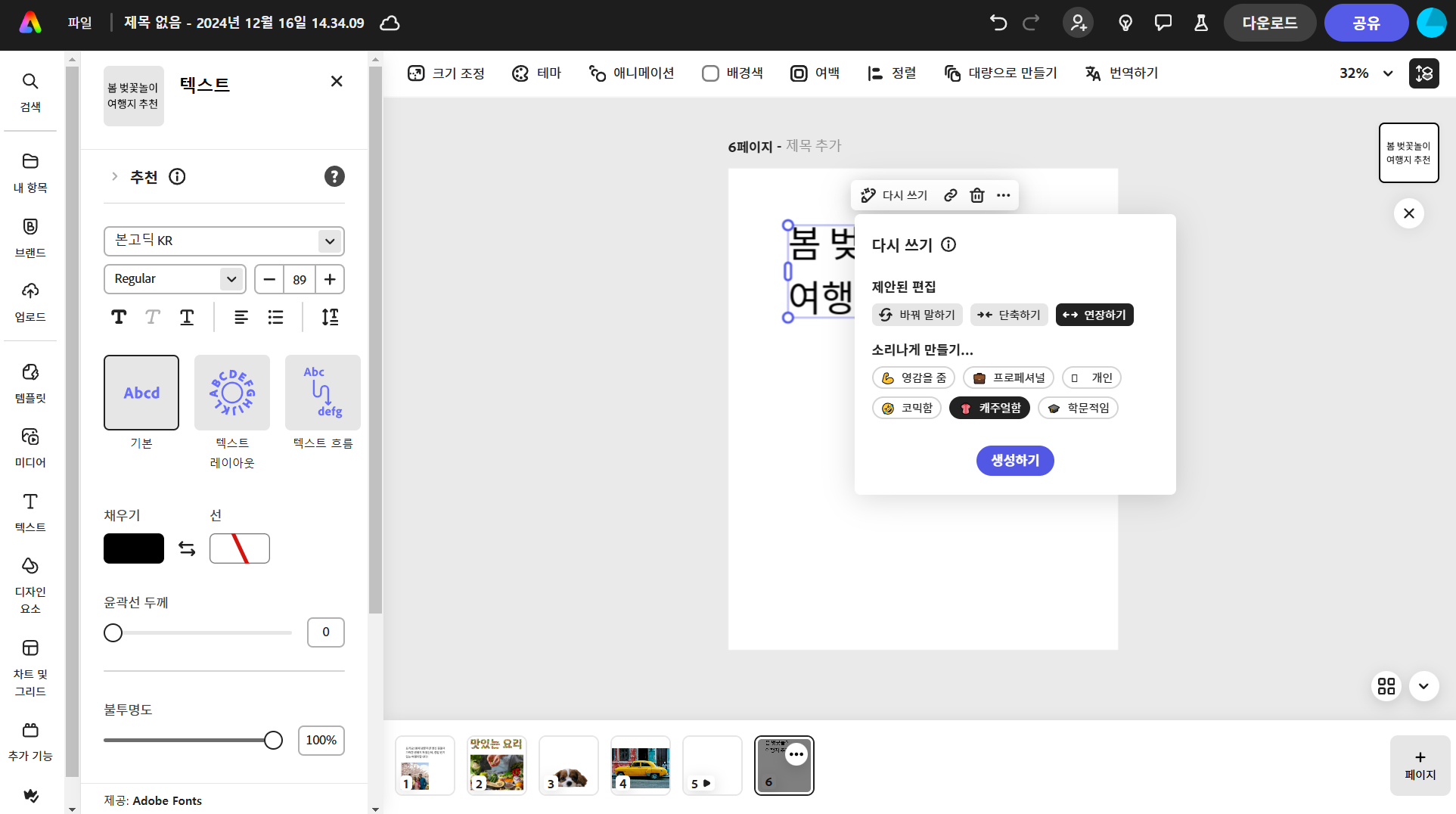Delete the text with trash icon

click(977, 195)
